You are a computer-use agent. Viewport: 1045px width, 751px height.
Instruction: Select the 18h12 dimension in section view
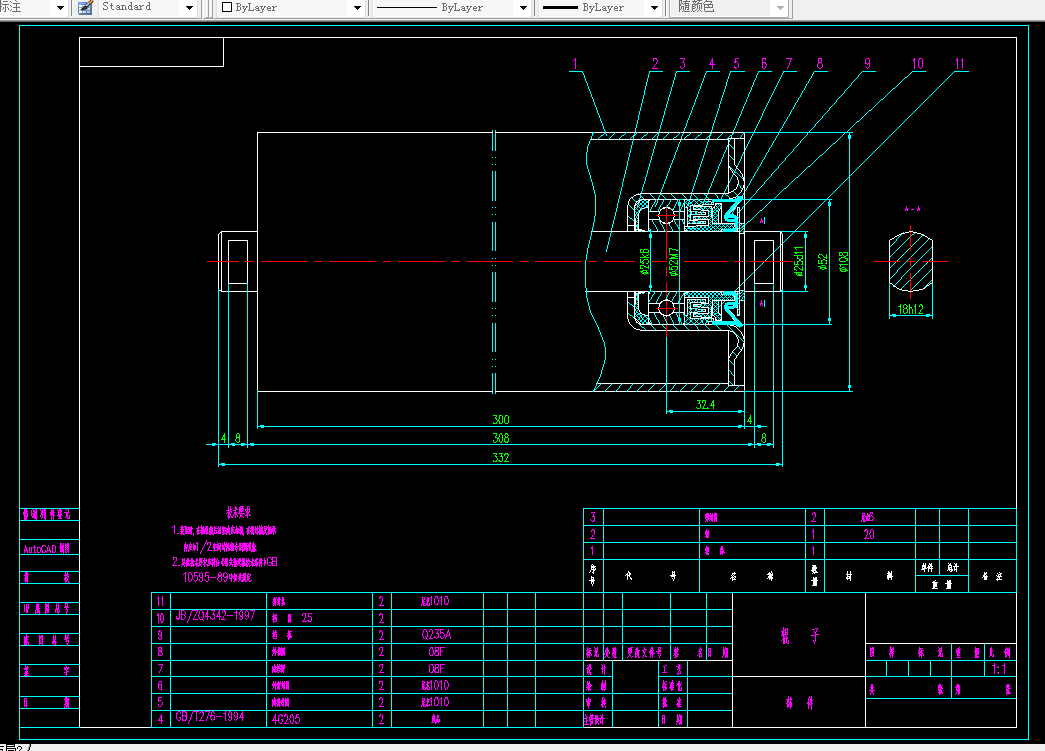[910, 309]
